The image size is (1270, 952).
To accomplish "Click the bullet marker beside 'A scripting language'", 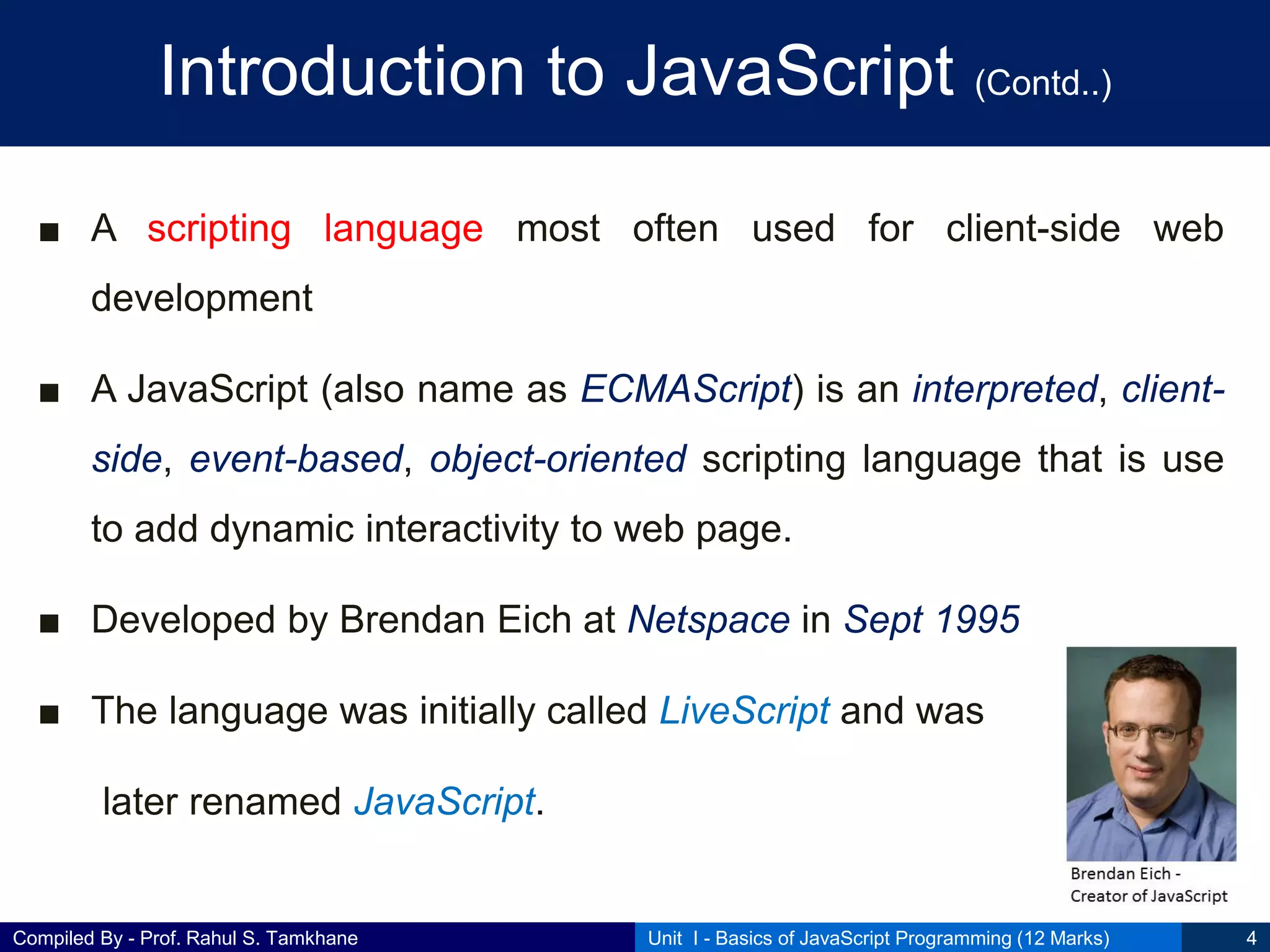I will 49,232.
